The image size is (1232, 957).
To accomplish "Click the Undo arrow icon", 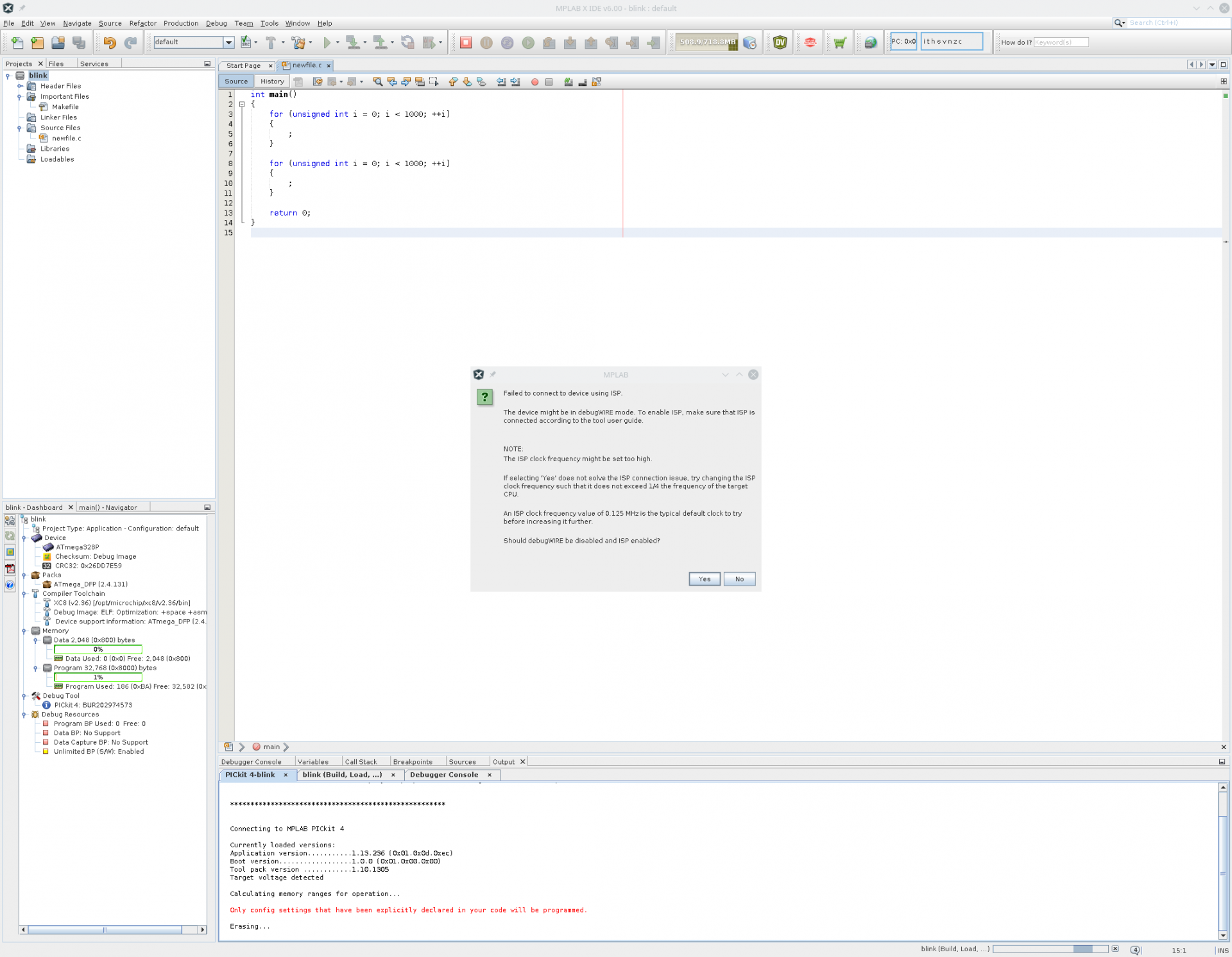I will [x=110, y=42].
